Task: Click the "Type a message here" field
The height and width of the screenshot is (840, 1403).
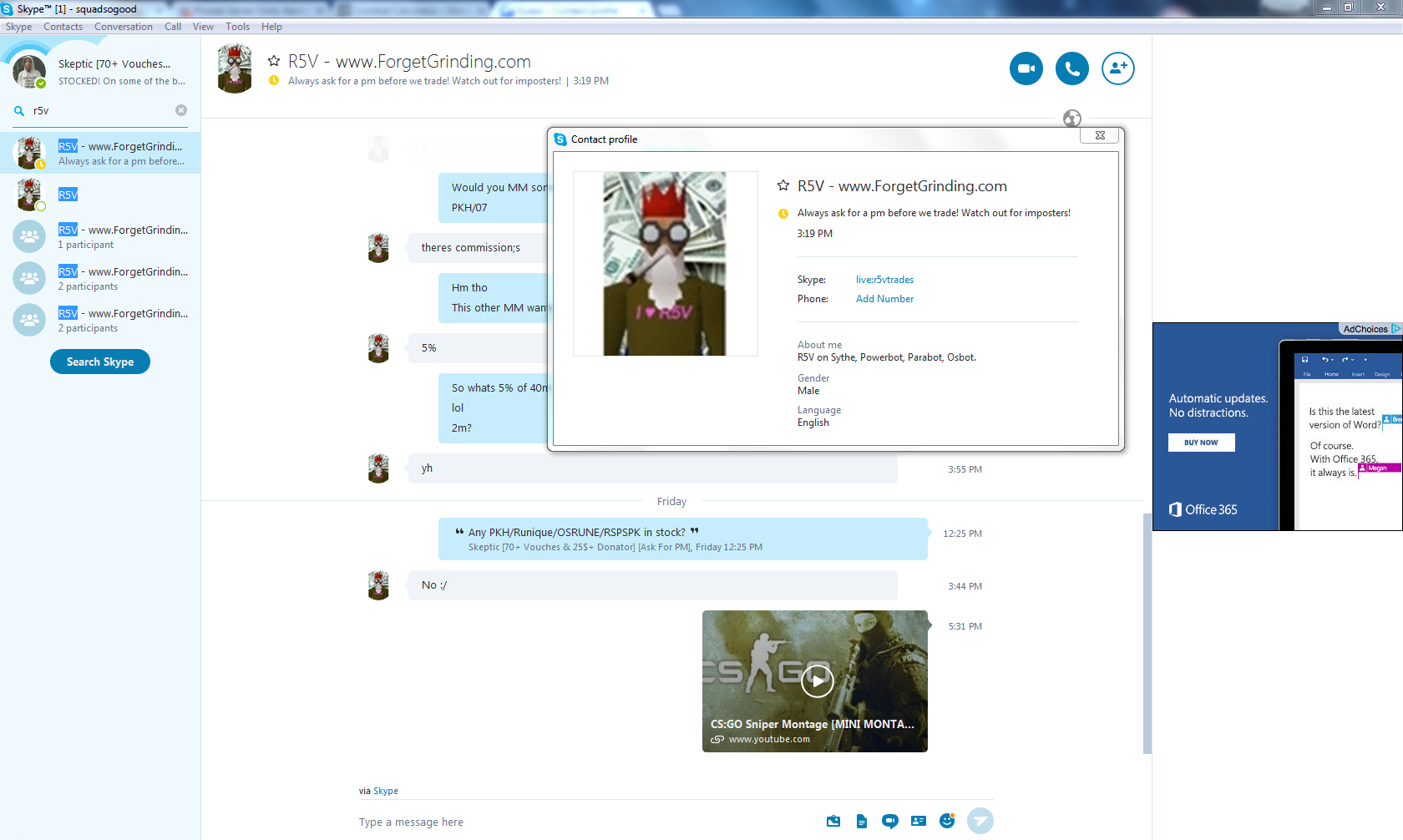Action: coord(585,822)
